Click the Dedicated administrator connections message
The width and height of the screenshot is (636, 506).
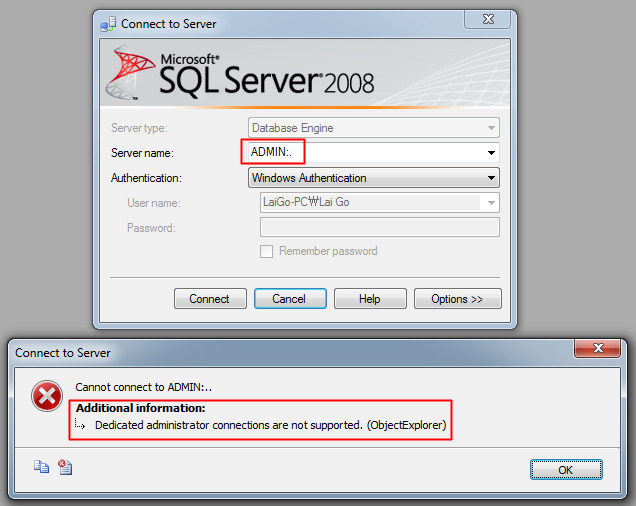pos(271,425)
